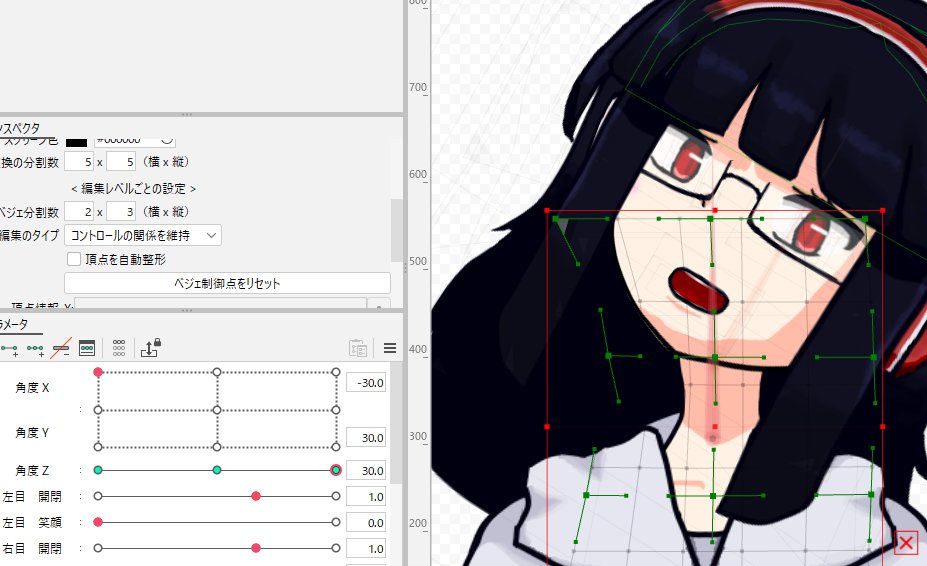The image size is (927, 566).
Task: Click the 右目 開閉 value field 1.0
Action: 366,549
